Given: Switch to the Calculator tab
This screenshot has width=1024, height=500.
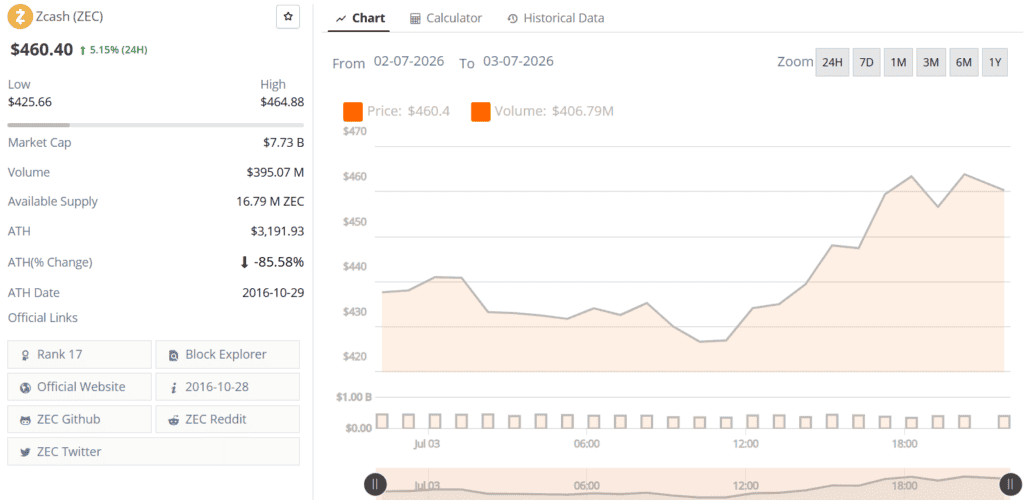Looking at the screenshot, I should click(446, 18).
